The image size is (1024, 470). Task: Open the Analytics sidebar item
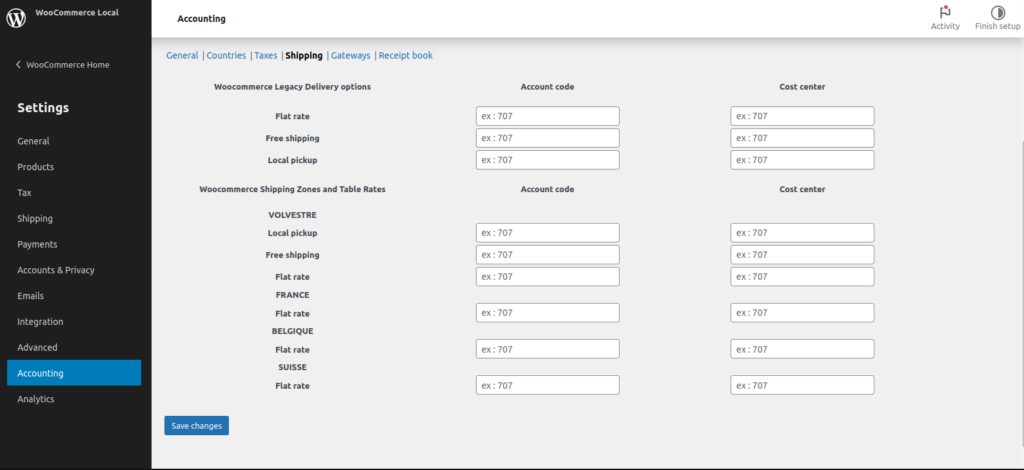36,399
